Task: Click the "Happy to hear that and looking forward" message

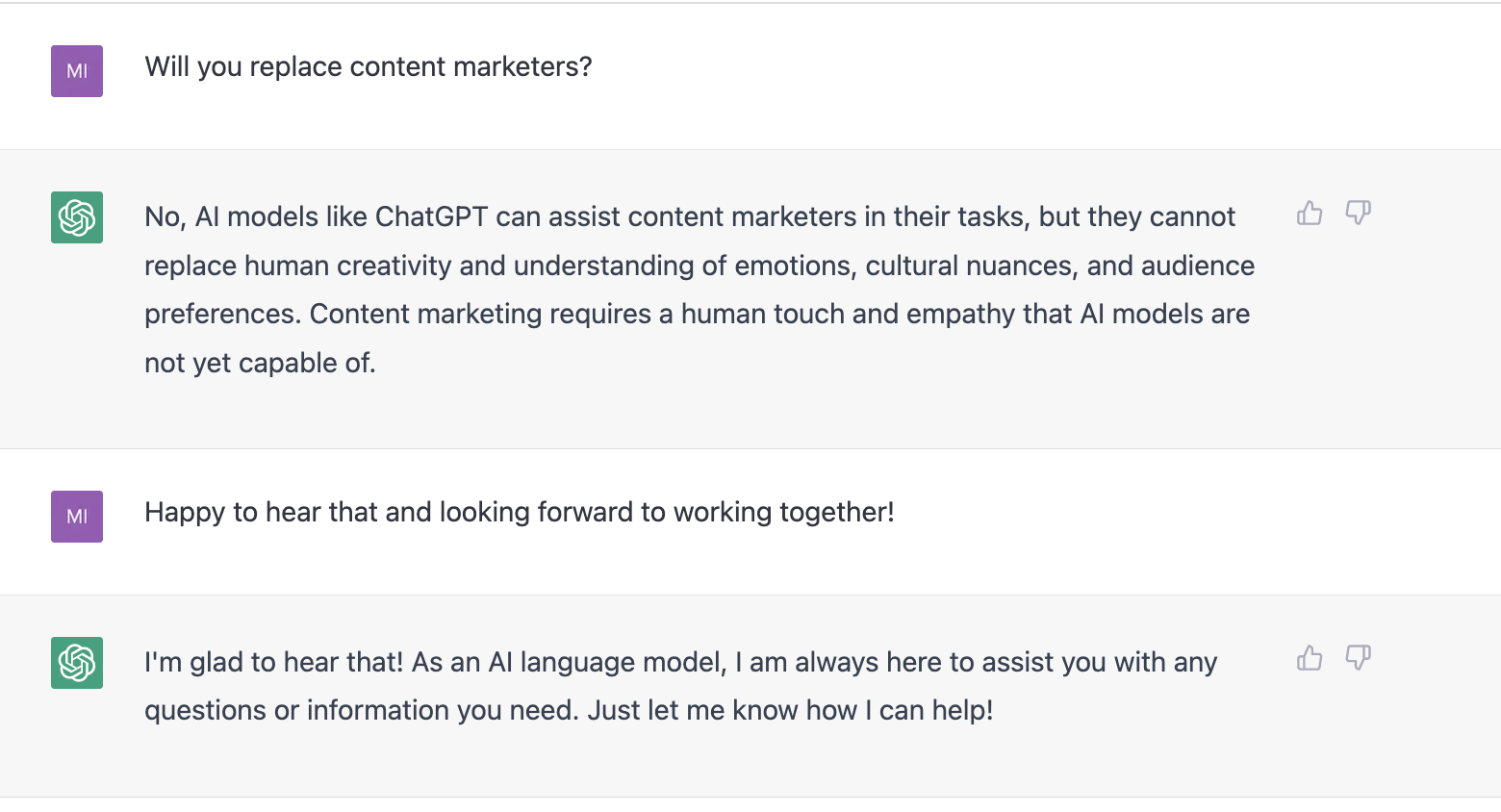Action: click(x=520, y=513)
